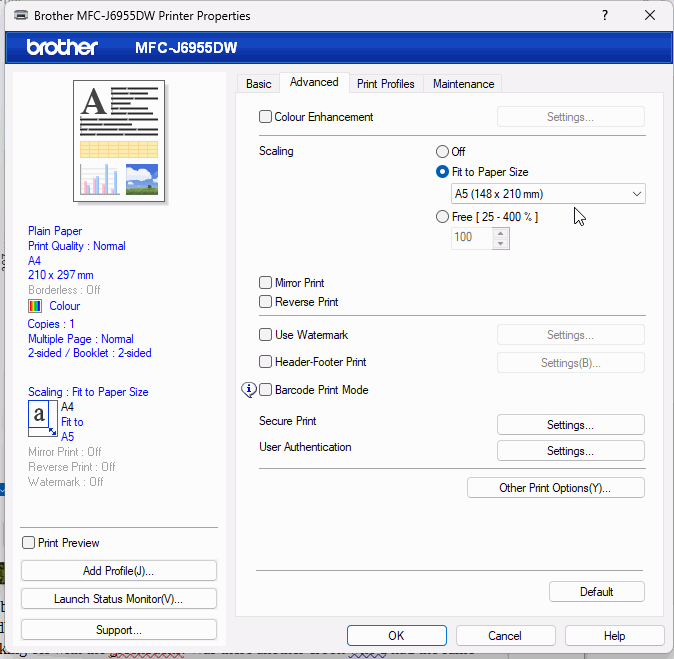This screenshot has width=674, height=659.
Task: Open the Fit to Paper Size dropdown
Action: point(549,194)
